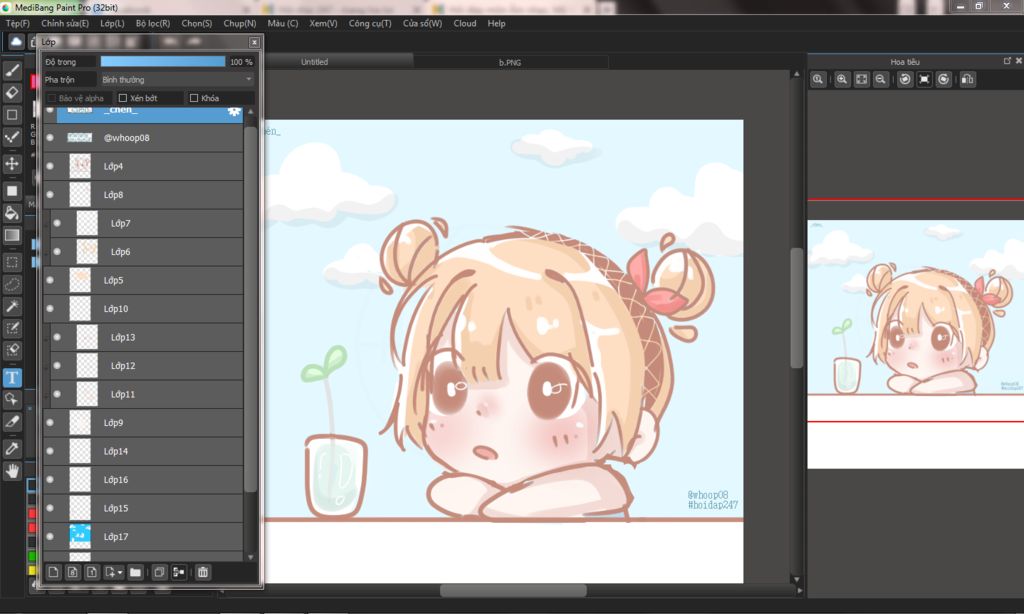Select the Gradient tool
The height and width of the screenshot is (614, 1024).
[12, 235]
